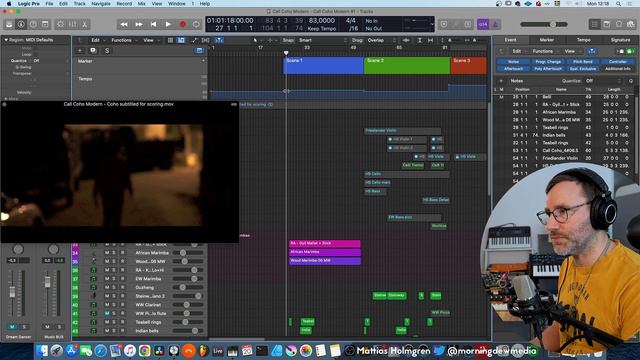This screenshot has width=640, height=360.
Task: Open the List Editors button
Action: point(595,24)
